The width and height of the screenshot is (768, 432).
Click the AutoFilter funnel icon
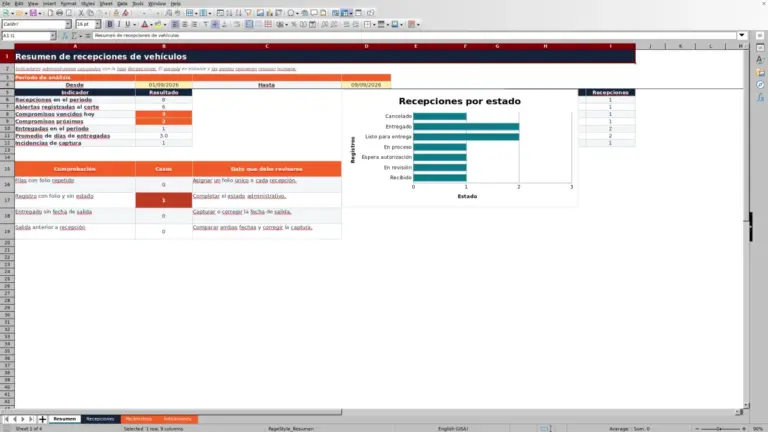(248, 13)
